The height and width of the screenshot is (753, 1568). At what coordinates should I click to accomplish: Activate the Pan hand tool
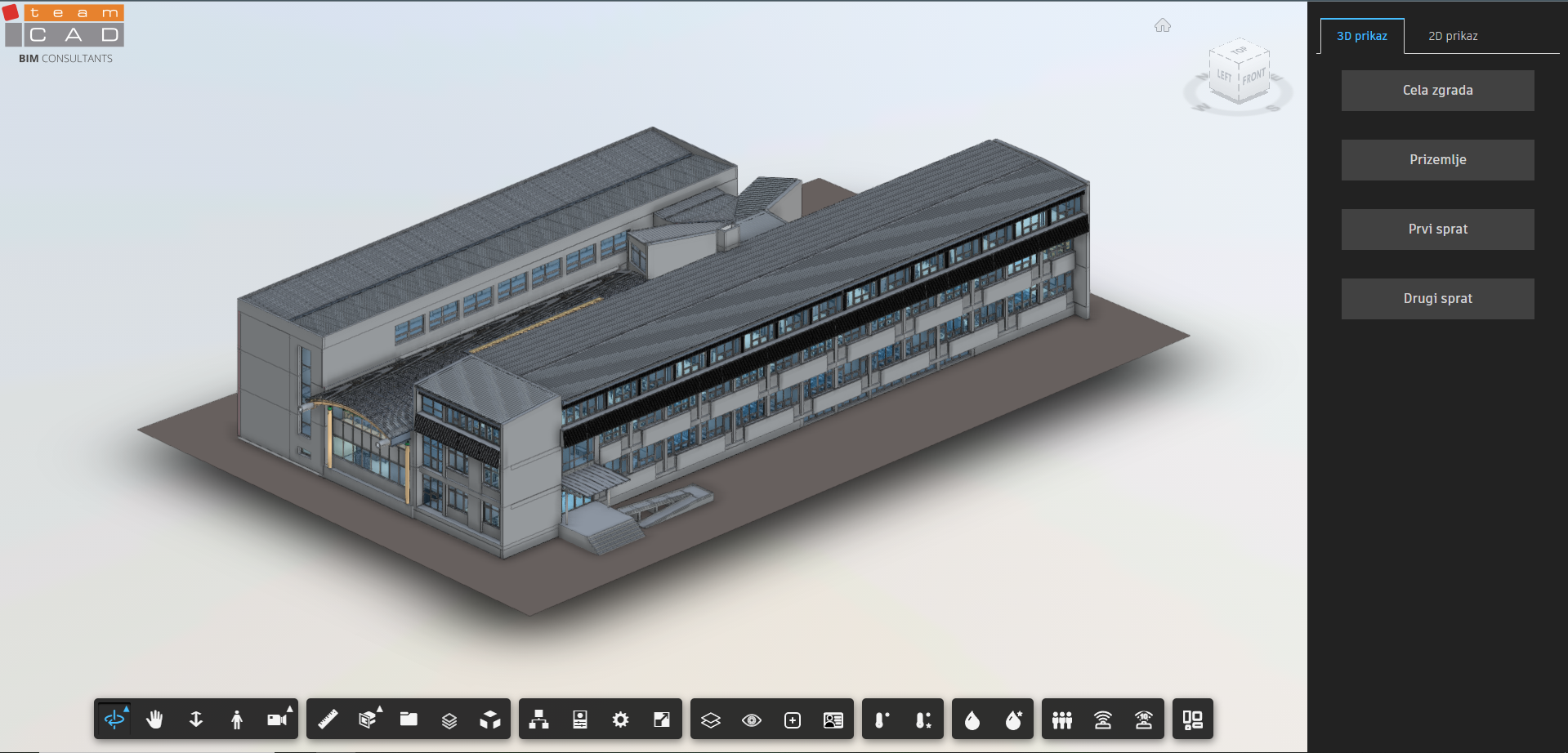pos(154,720)
